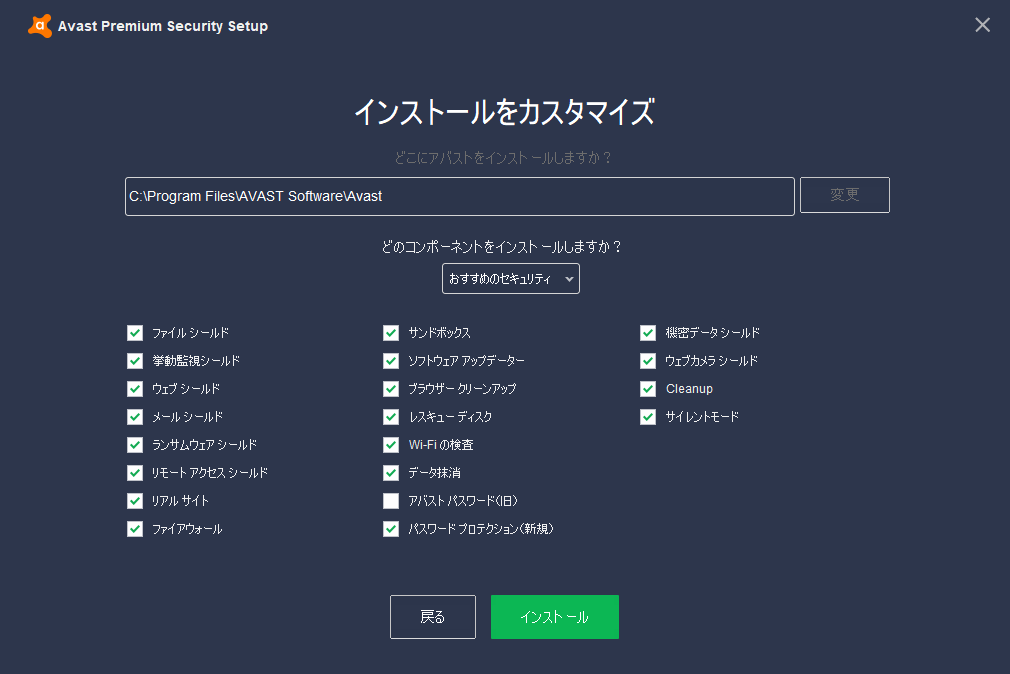Uncheck ファイアウォール checkbox
The image size is (1010, 674).
[x=135, y=529]
